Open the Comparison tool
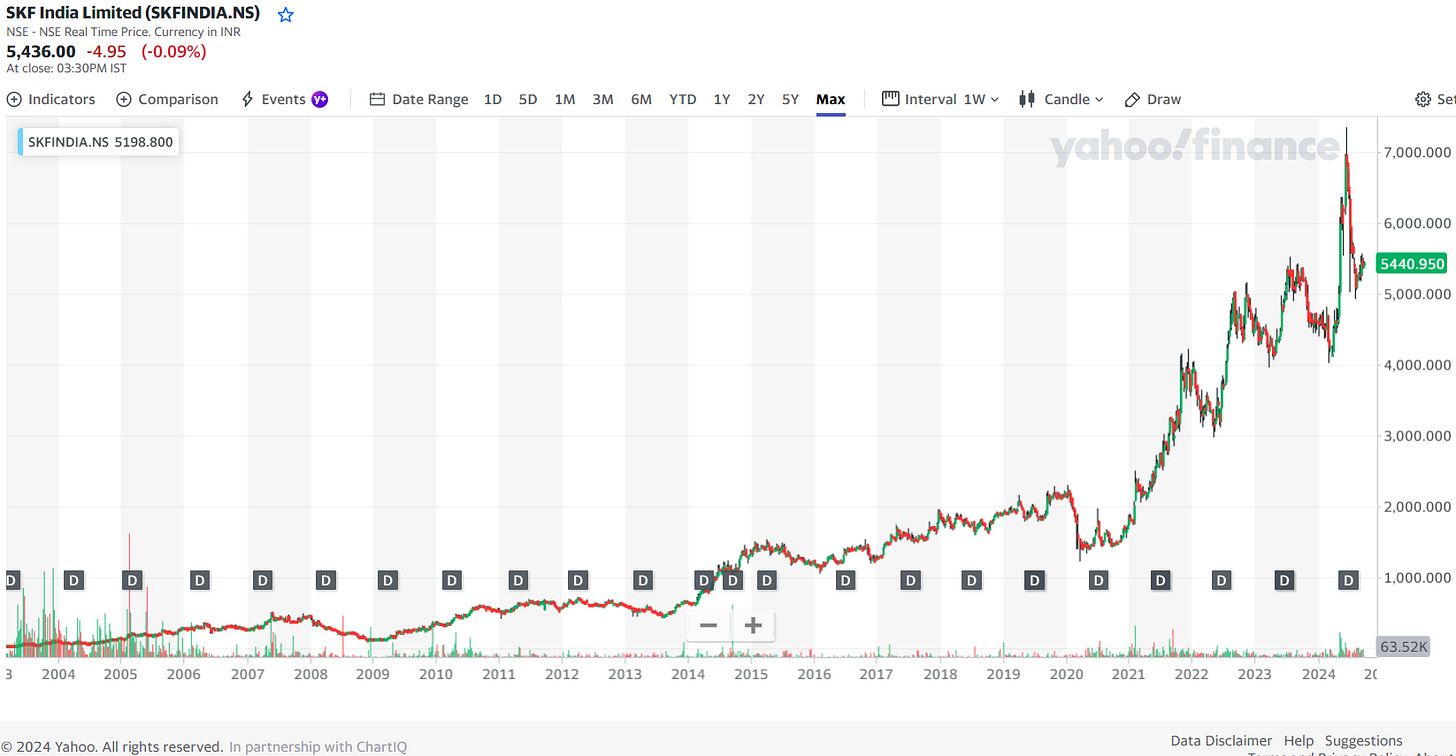Screen dimensions: 1456x756 (167, 99)
